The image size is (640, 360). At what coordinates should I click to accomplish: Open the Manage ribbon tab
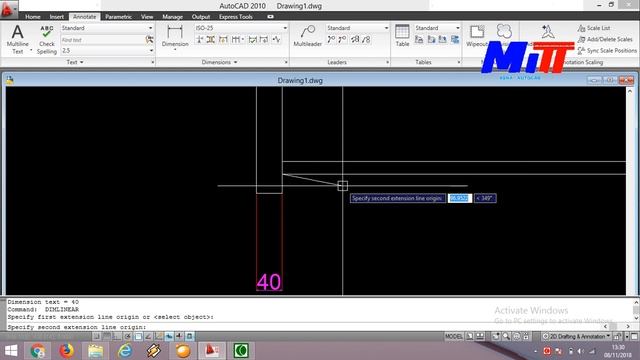(172, 17)
